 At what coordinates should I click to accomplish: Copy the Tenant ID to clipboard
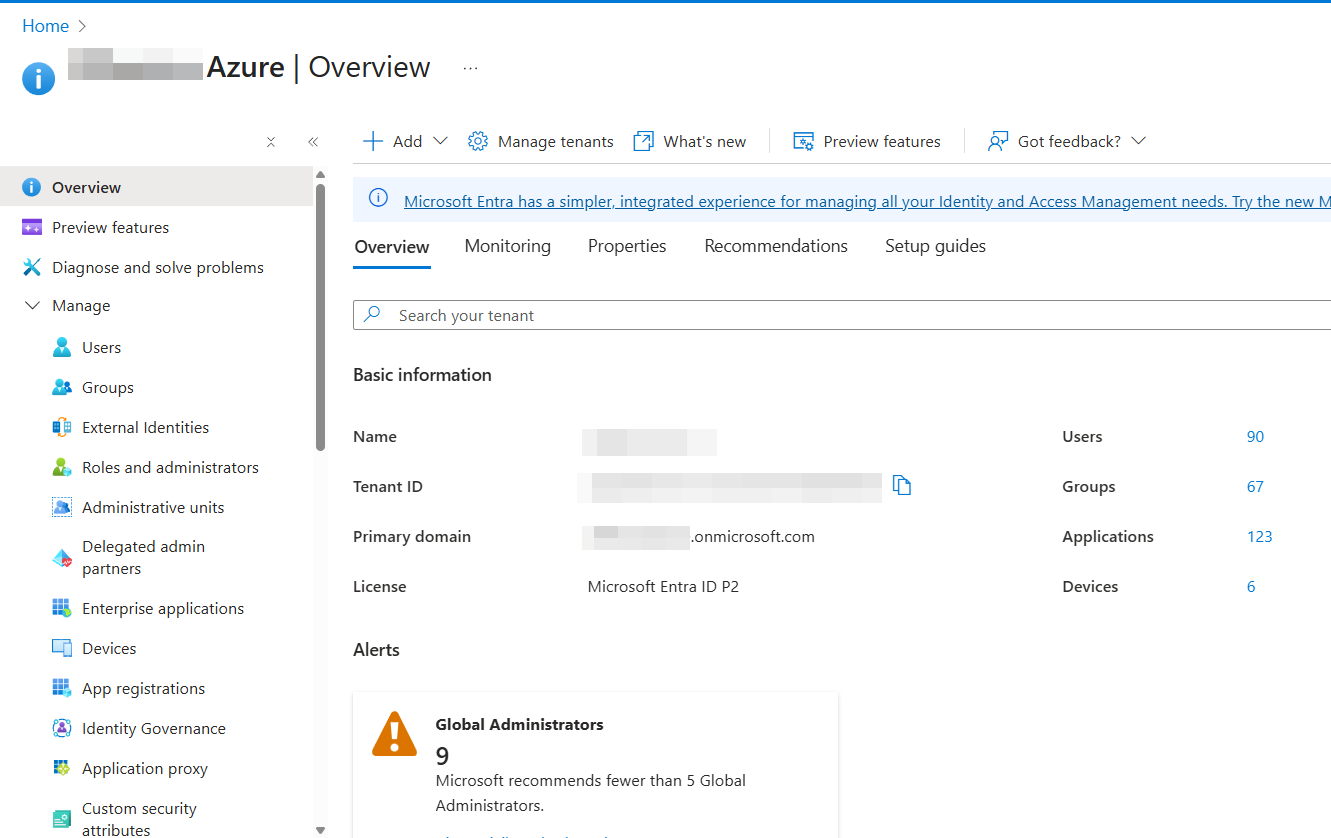(902, 486)
